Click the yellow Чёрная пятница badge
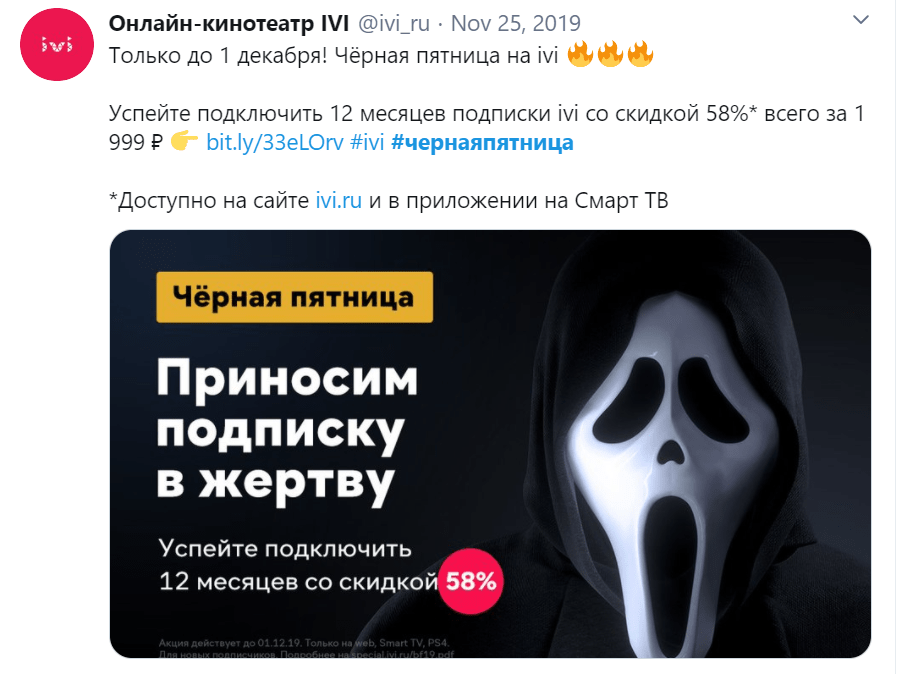 coord(295,297)
